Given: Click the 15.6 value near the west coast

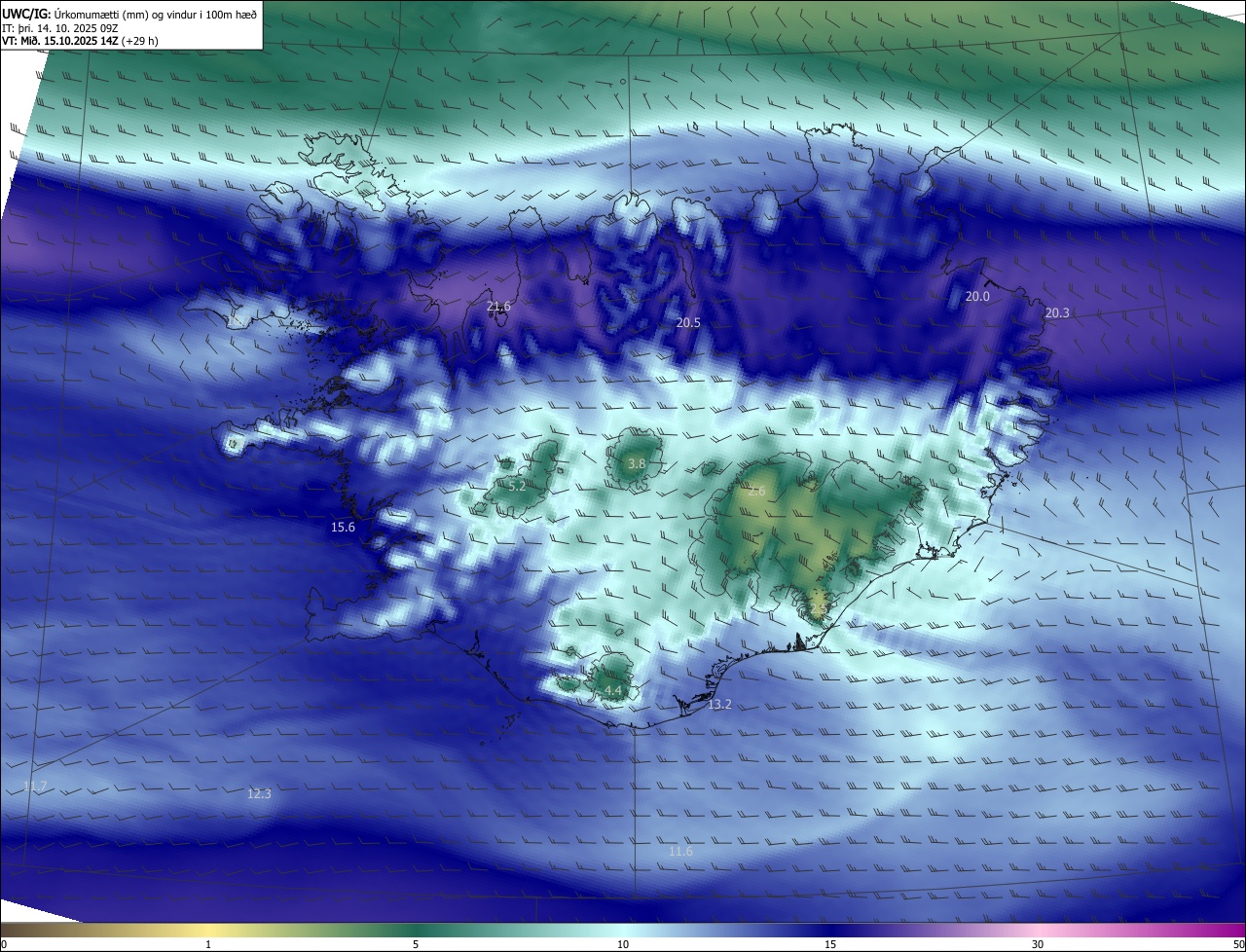Looking at the screenshot, I should coord(343,527).
